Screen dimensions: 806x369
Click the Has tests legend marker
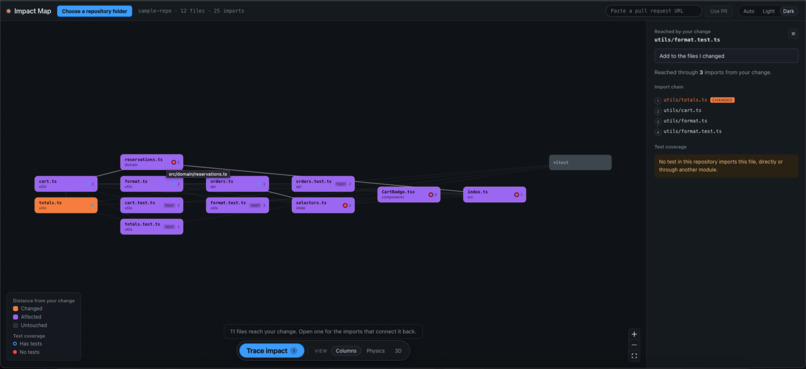15,344
